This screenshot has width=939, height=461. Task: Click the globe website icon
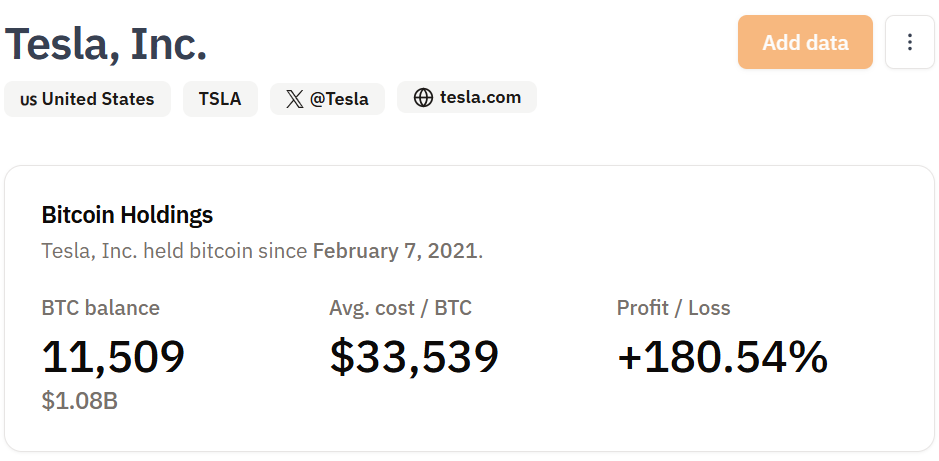(423, 98)
